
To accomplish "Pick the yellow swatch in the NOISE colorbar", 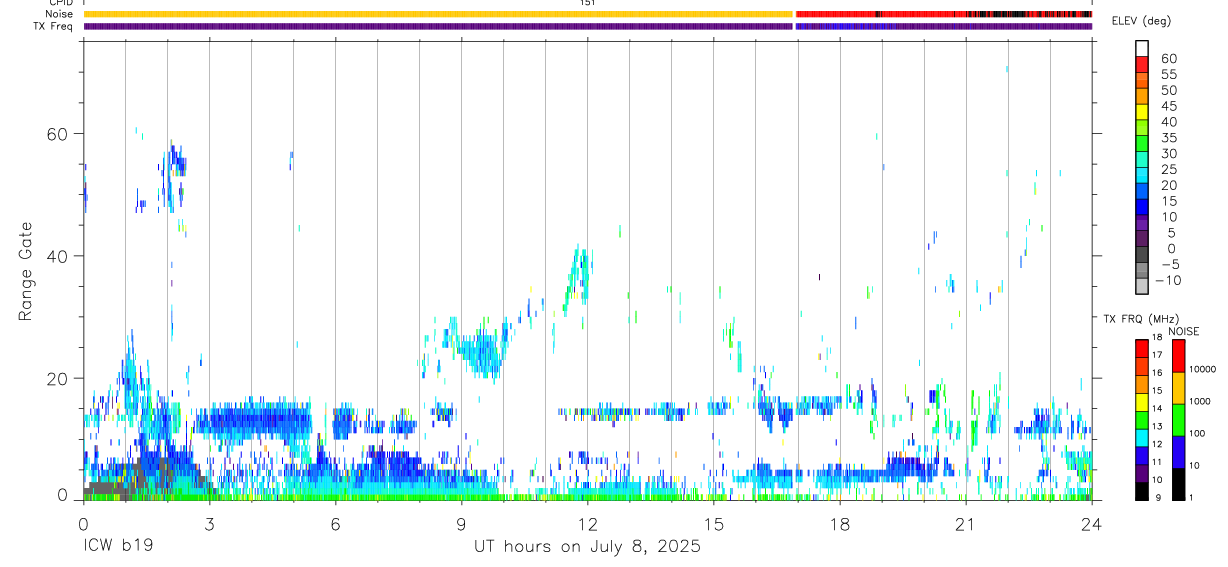I will pos(1179,388).
